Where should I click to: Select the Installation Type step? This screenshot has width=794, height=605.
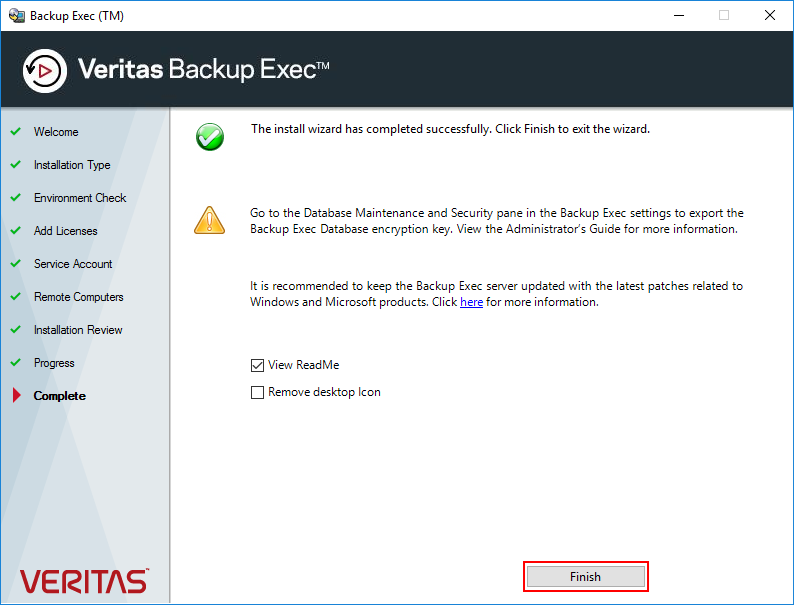pos(72,165)
